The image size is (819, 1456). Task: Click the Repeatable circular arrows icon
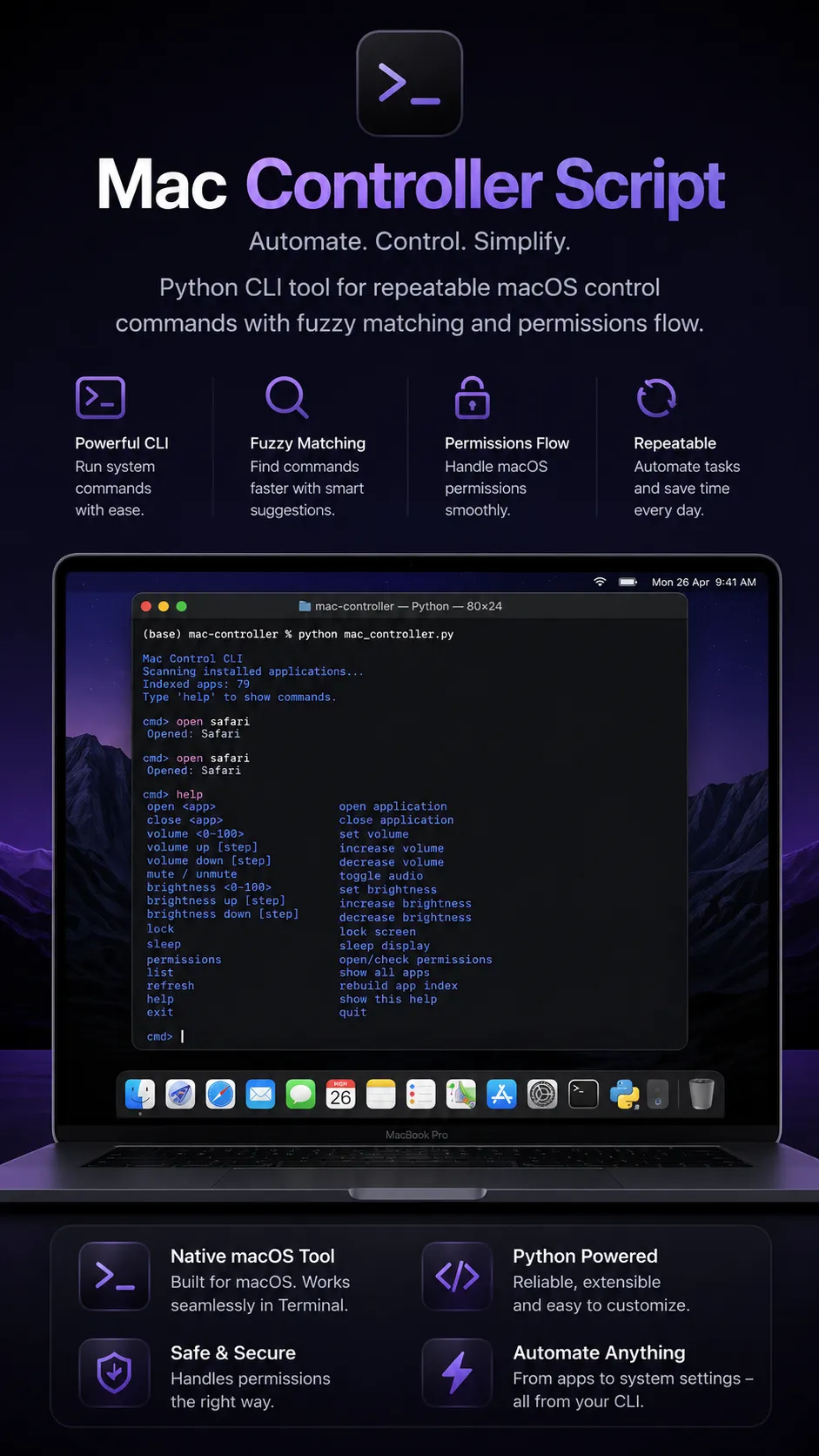coord(656,398)
